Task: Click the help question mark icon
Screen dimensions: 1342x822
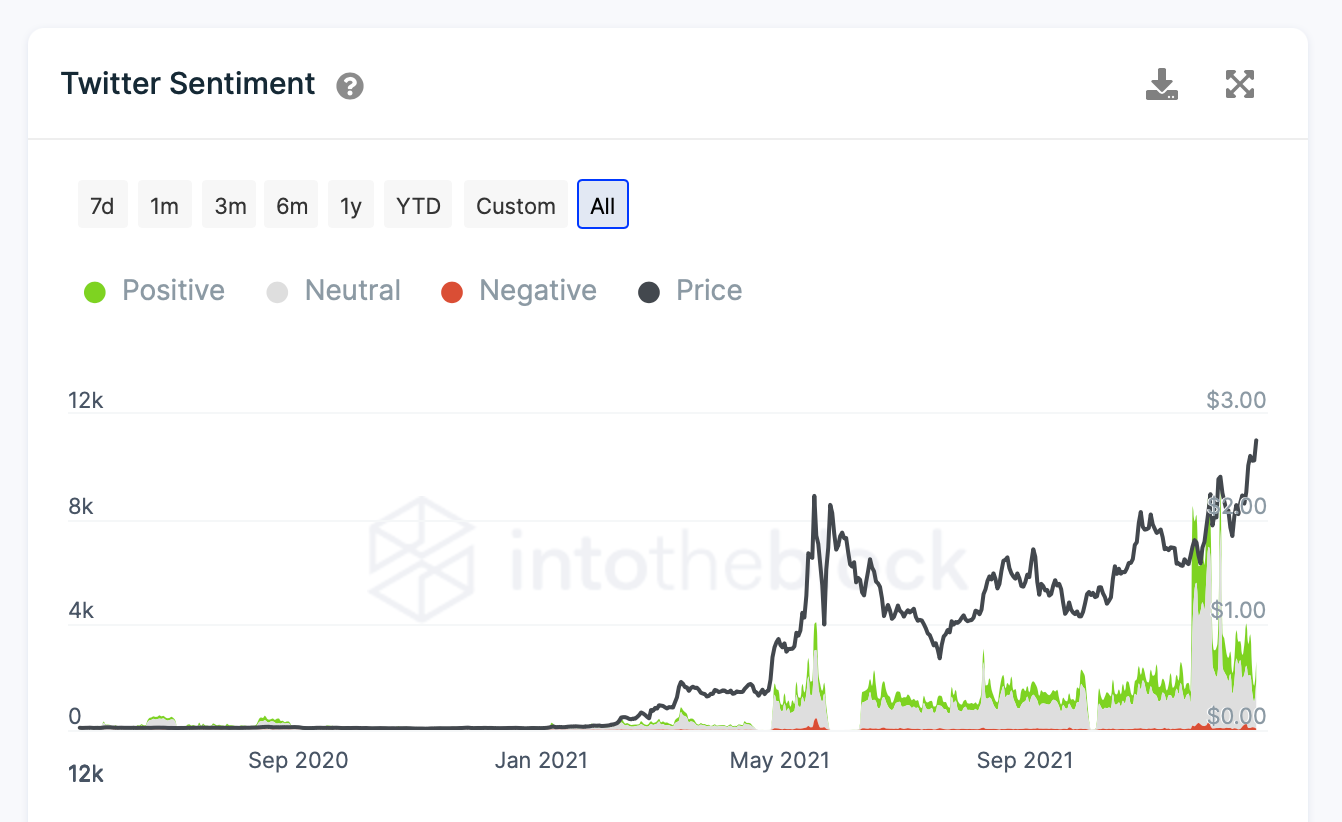Action: point(350,86)
